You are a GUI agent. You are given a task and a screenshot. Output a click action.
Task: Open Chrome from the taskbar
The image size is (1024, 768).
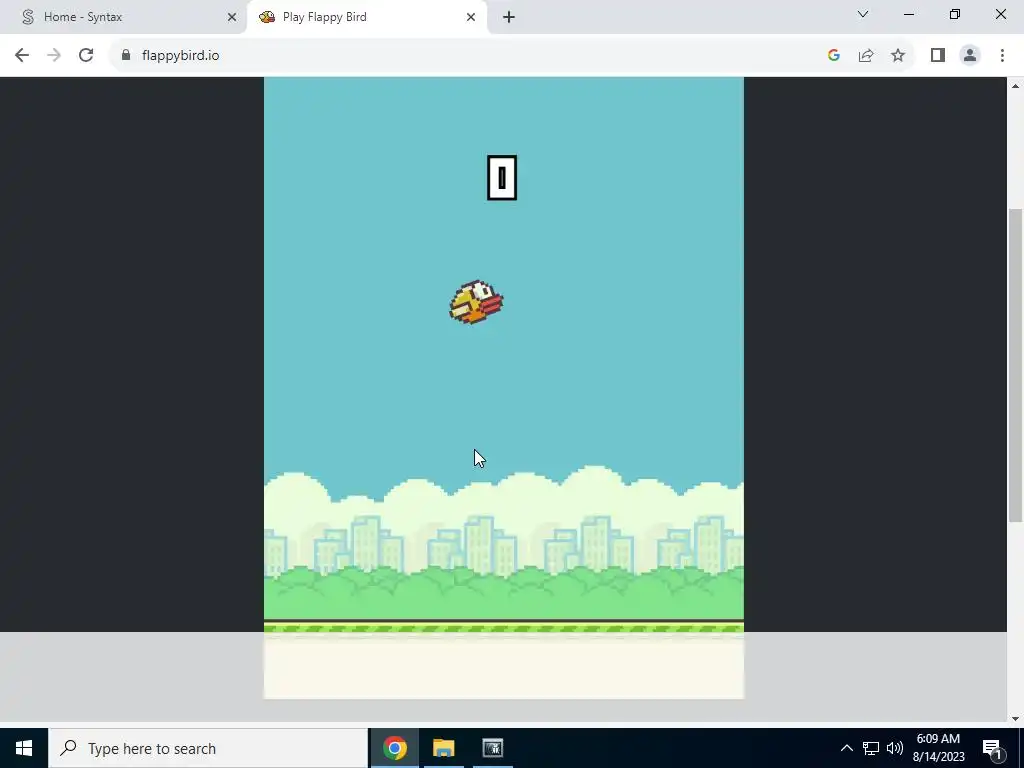(x=394, y=748)
